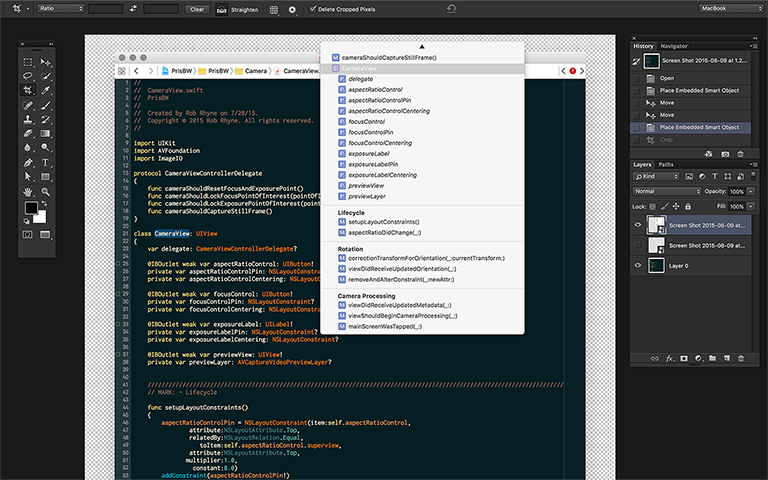Toggle Delete Cropped Pixels checkbox
Screen dimensions: 768x480
pyautogui.click(x=312, y=9)
